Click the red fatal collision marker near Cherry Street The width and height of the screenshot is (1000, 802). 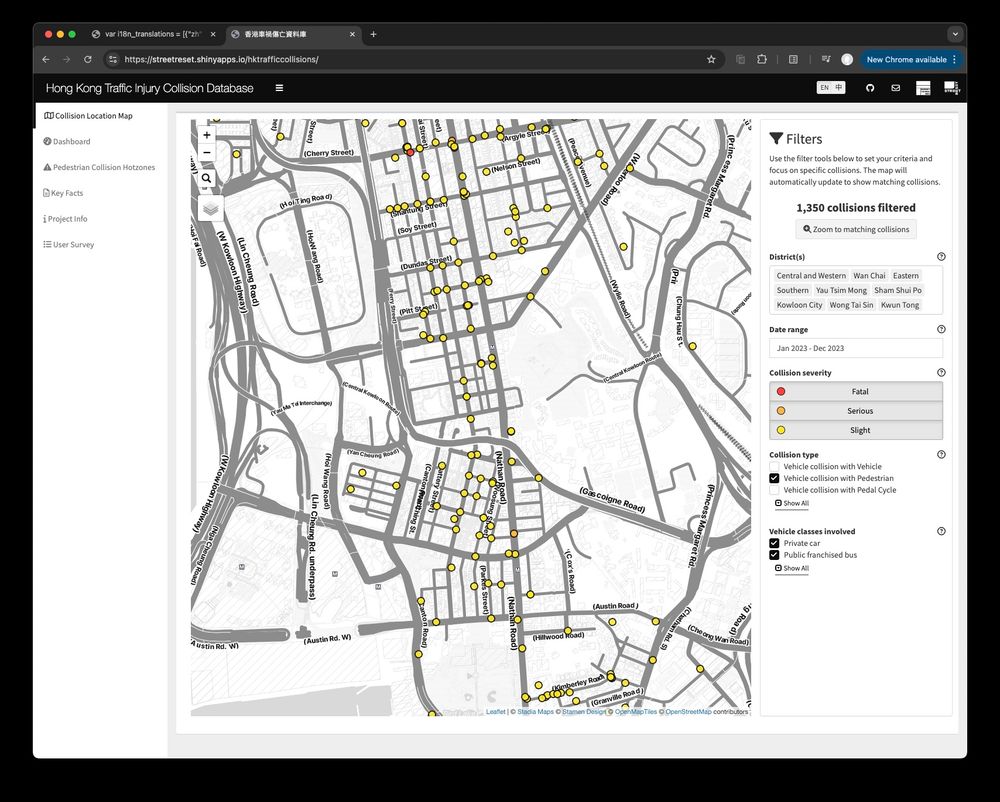click(x=410, y=152)
